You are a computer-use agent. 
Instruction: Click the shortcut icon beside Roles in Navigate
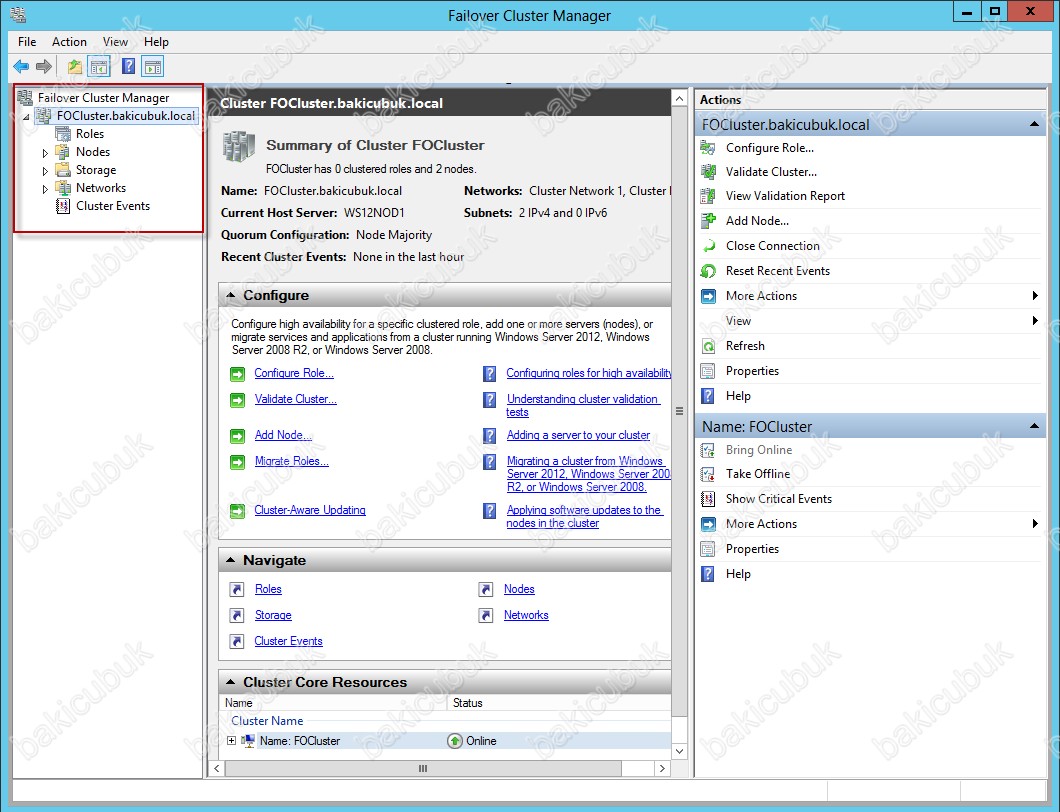[237, 590]
